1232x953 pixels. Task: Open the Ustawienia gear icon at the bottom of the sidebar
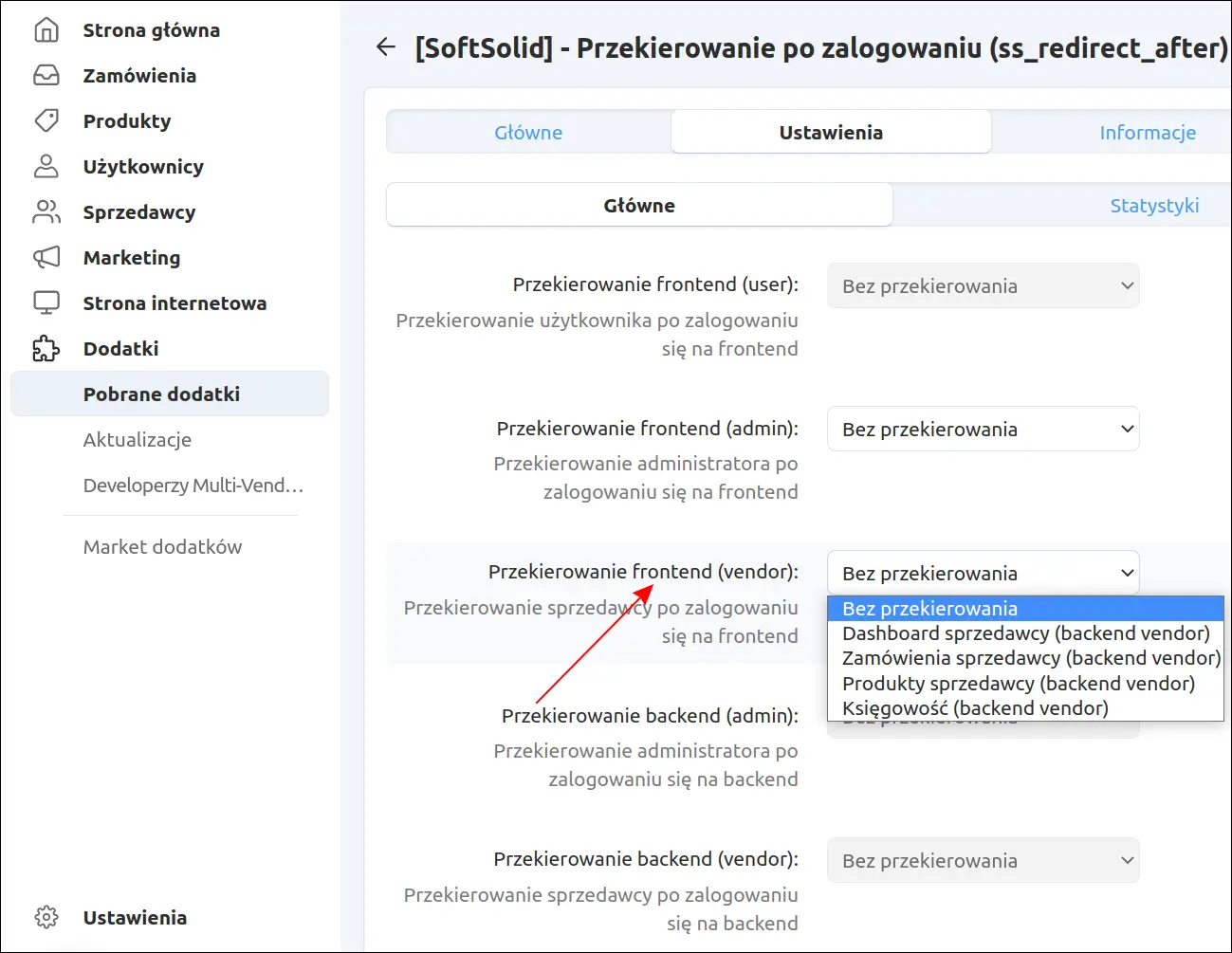pos(46,918)
